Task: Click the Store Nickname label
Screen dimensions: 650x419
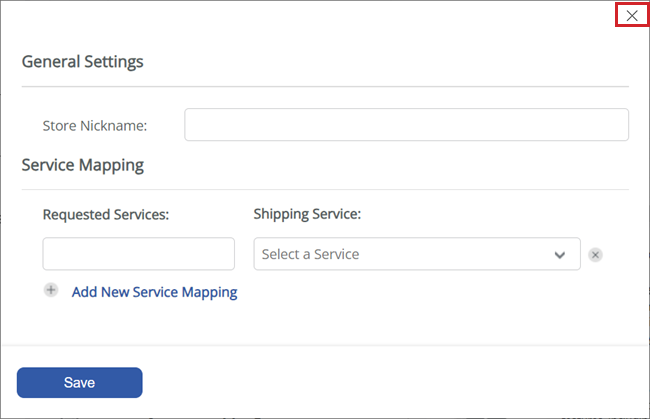Action: (x=95, y=126)
